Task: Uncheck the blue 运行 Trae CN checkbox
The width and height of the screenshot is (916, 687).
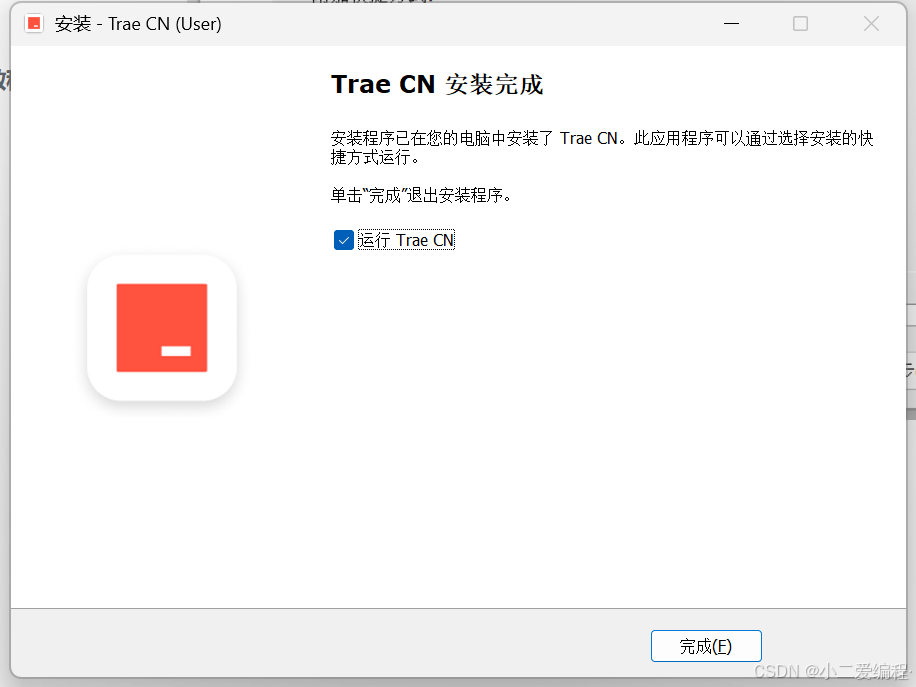Action: [344, 240]
